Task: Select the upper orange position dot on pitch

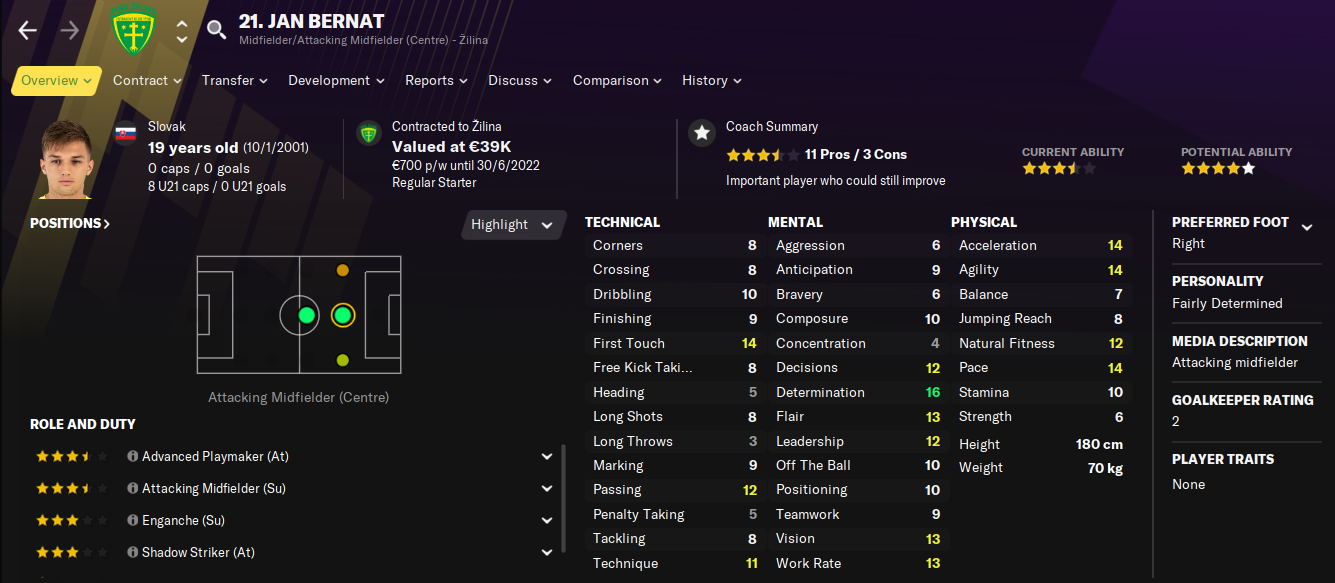Action: [x=343, y=270]
